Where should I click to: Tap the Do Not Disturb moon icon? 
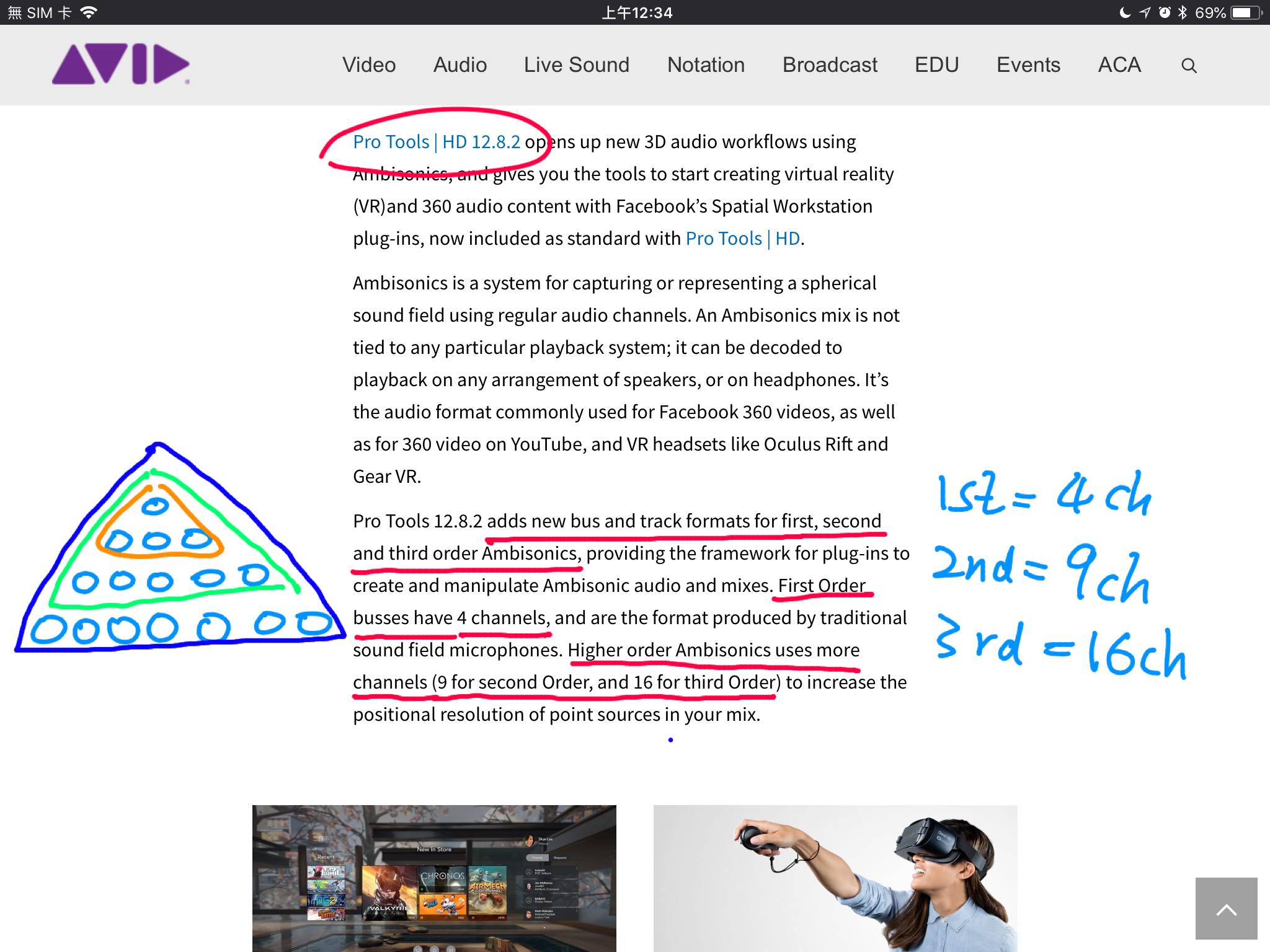[x=1125, y=12]
